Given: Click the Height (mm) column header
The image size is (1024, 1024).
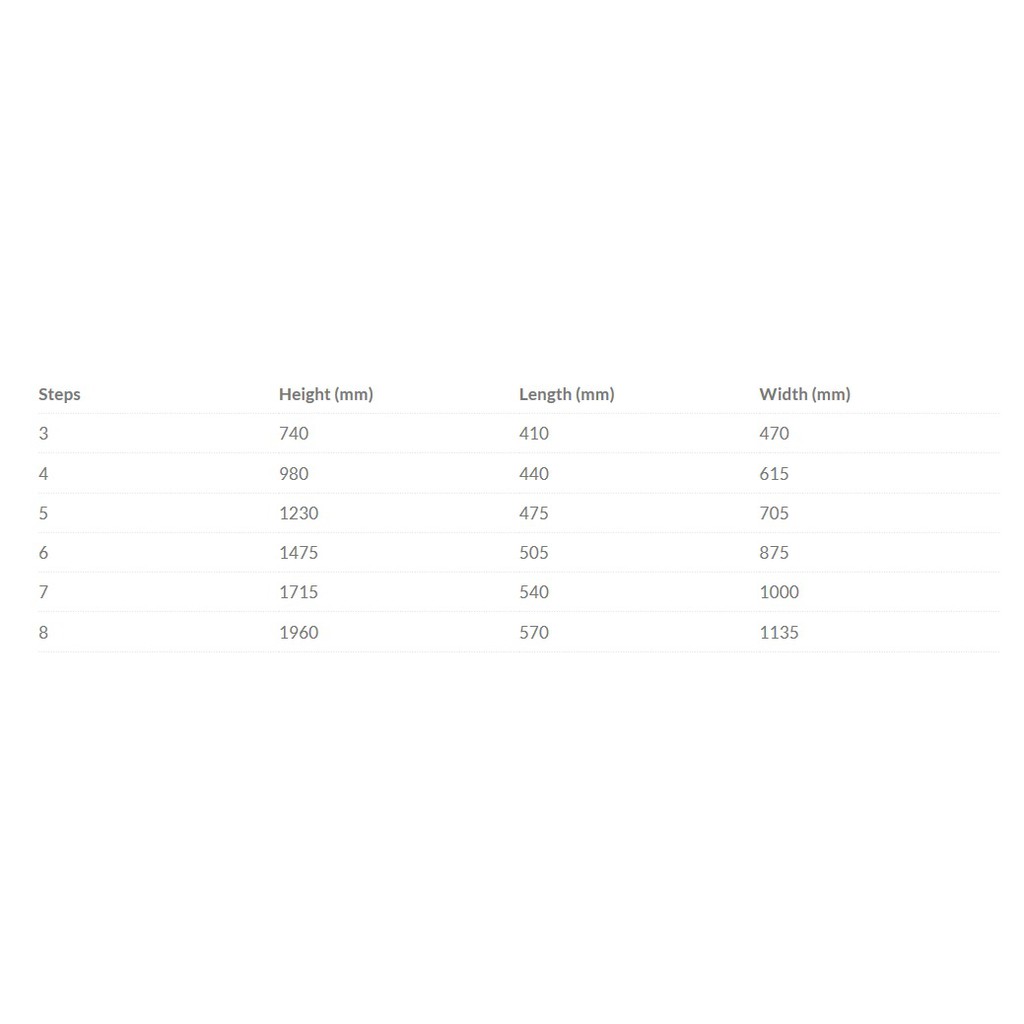Looking at the screenshot, I should click(326, 394).
